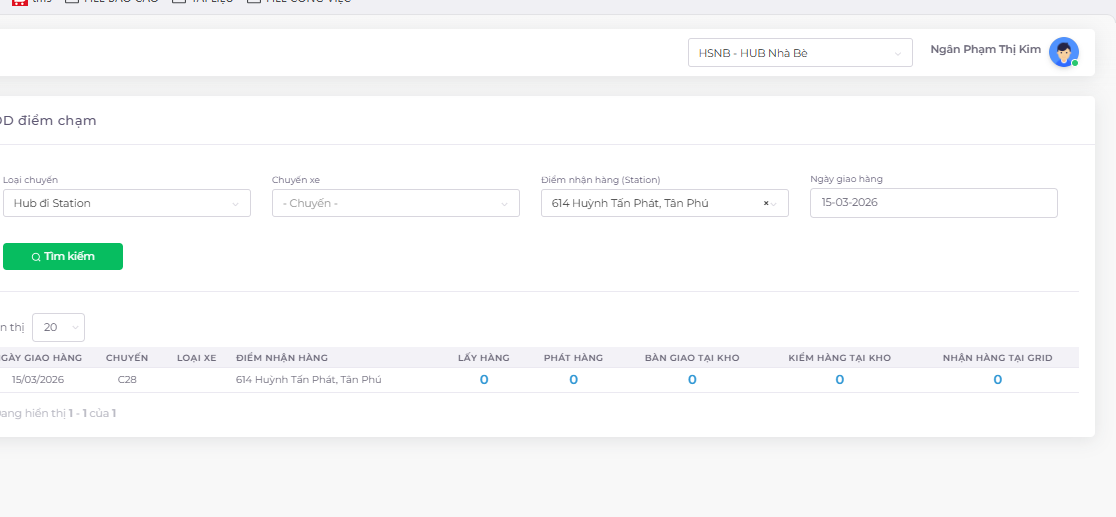Click the Loại xe column header
Screen dimensions: 1116x517
tap(196, 358)
